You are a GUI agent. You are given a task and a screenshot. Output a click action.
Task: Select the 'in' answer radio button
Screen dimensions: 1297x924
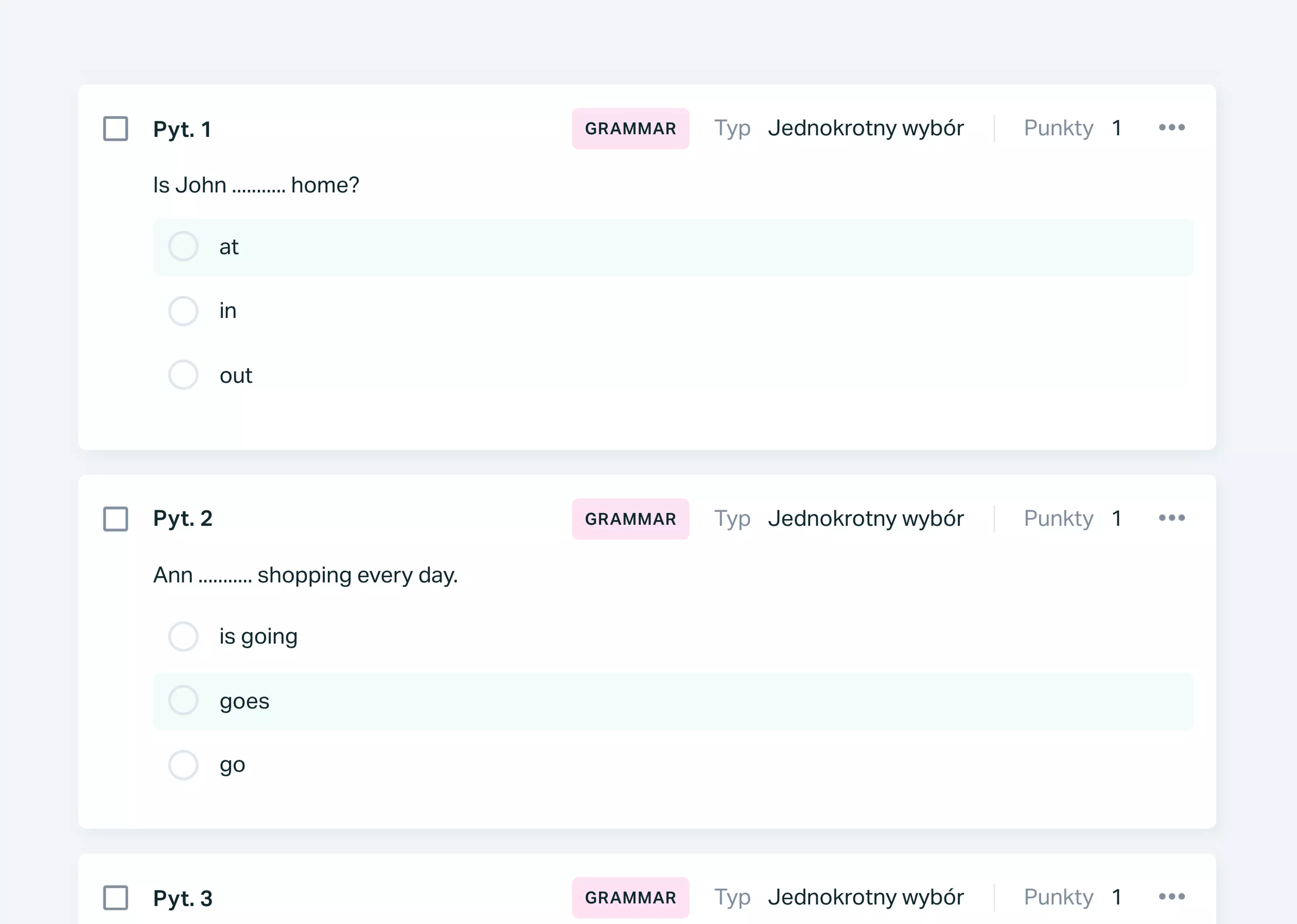point(183,311)
